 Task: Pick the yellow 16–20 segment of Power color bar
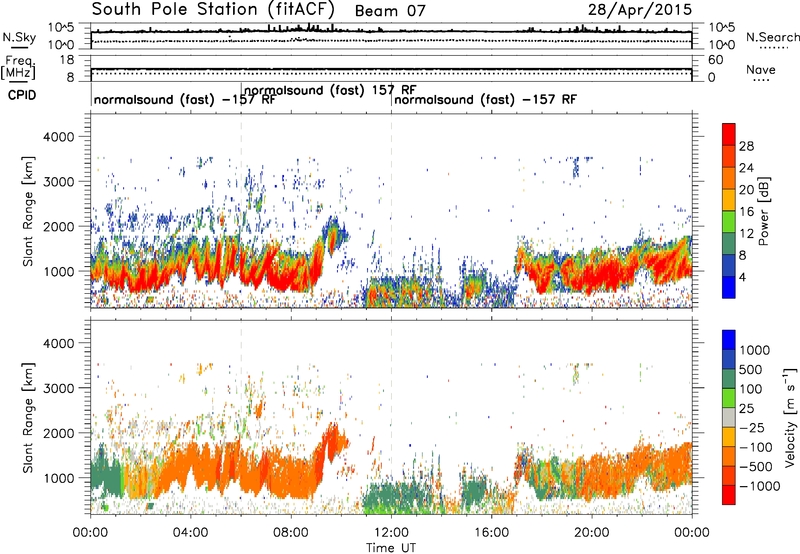click(729, 200)
